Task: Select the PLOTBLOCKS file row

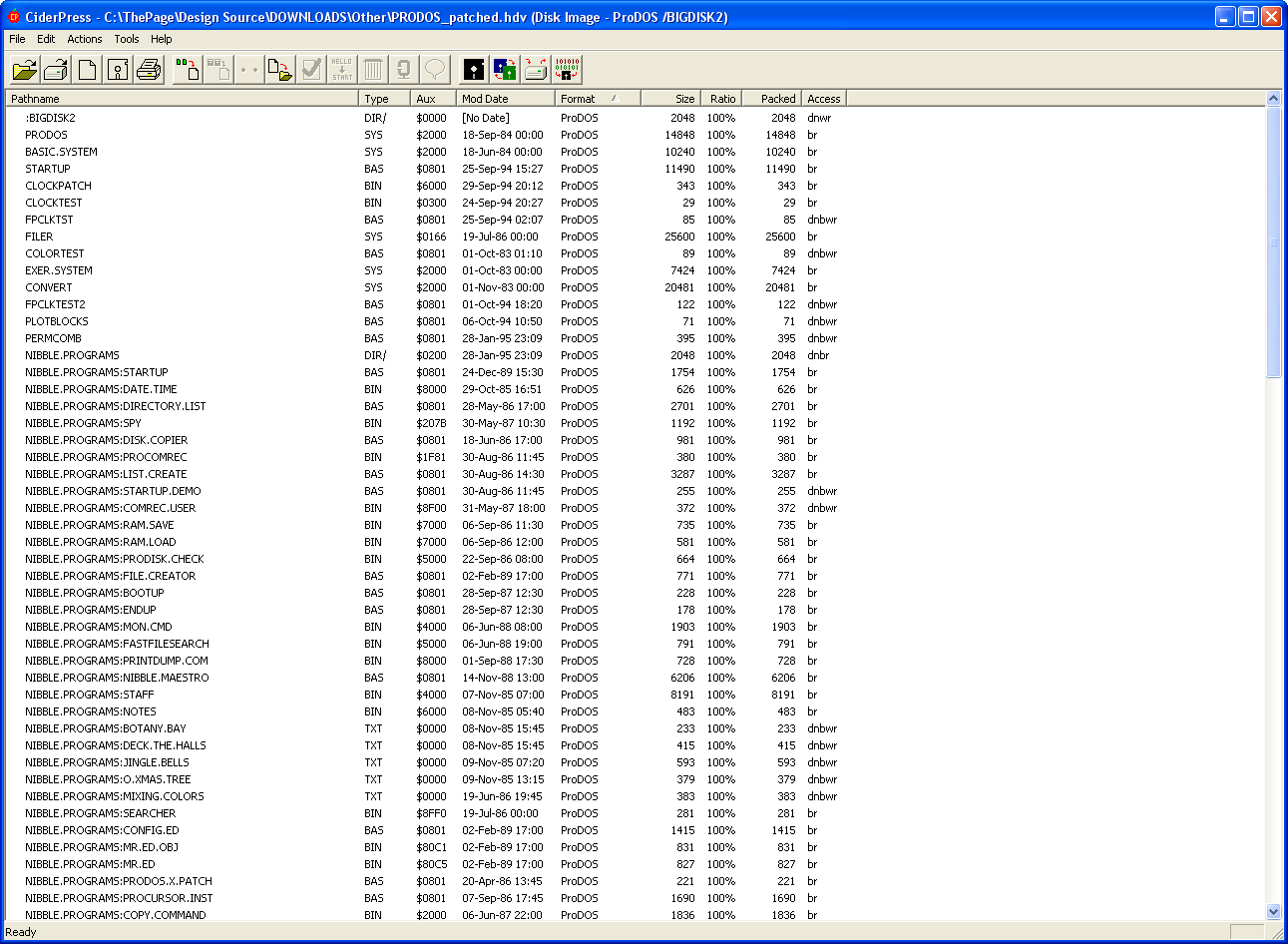Action: 427,321
